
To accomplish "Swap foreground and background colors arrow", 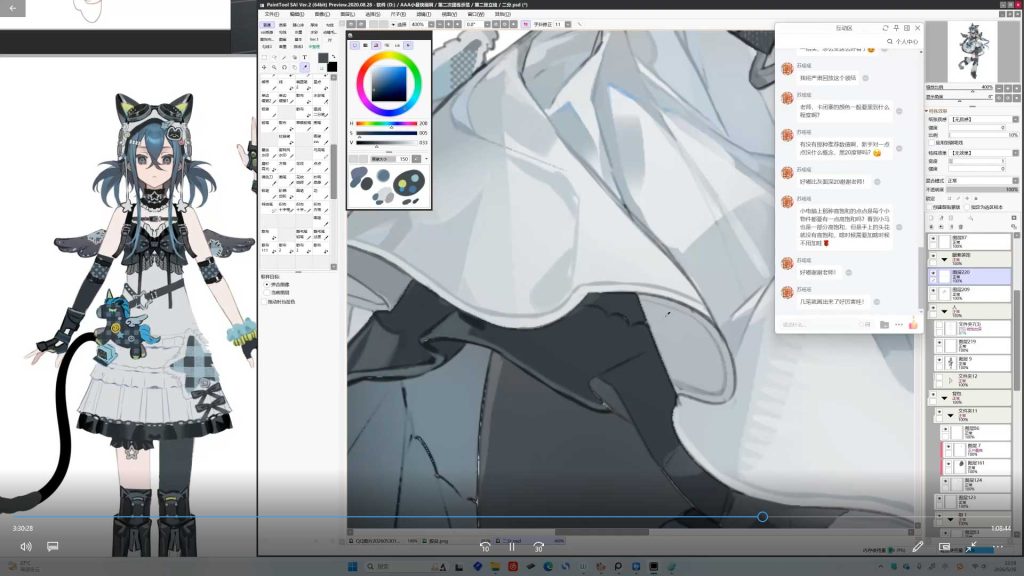I will [333, 57].
